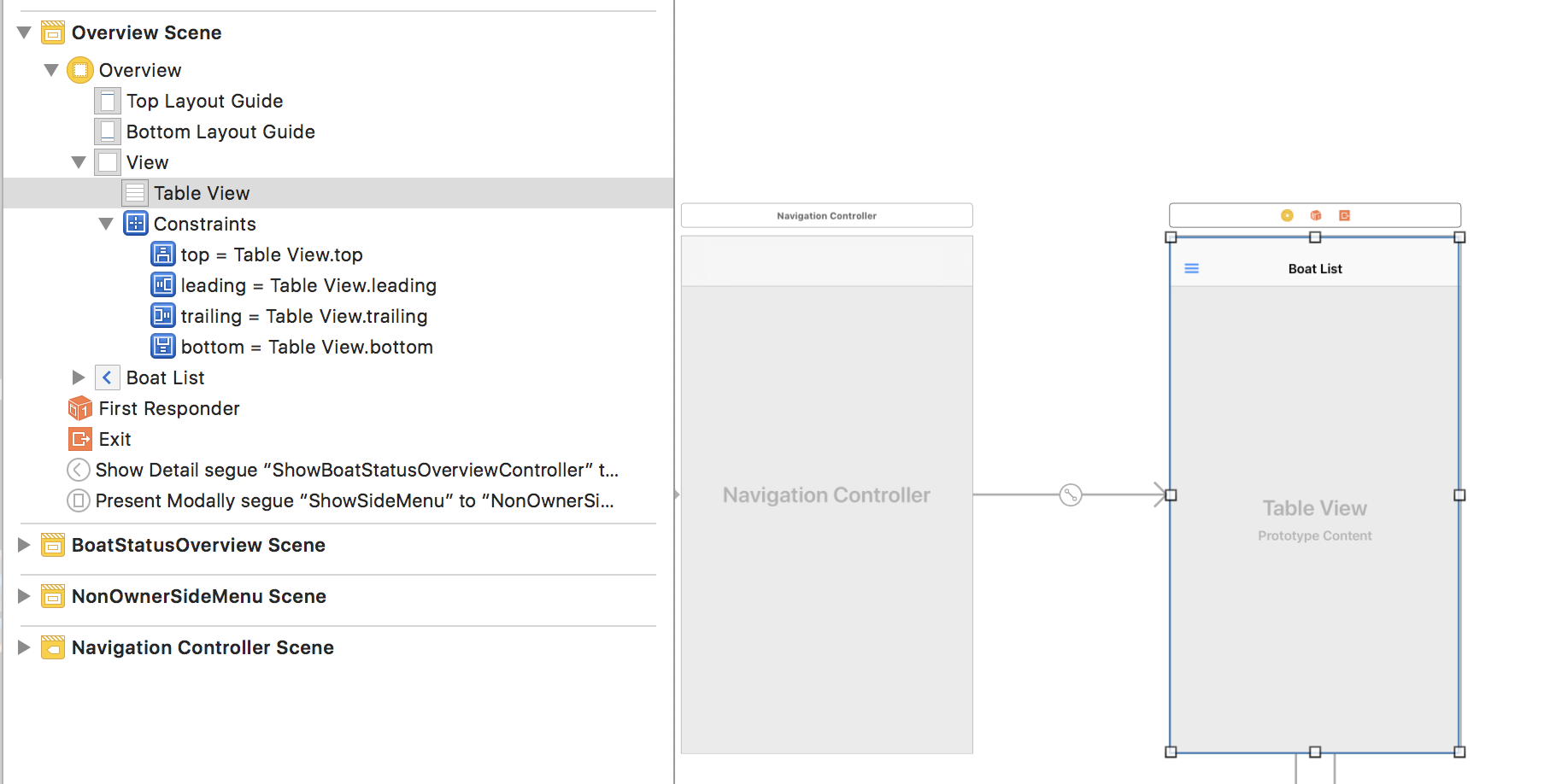Image resolution: width=1562 pixels, height=784 pixels.
Task: Click the orange Exit icon in scene dock
Action: 1344,215
